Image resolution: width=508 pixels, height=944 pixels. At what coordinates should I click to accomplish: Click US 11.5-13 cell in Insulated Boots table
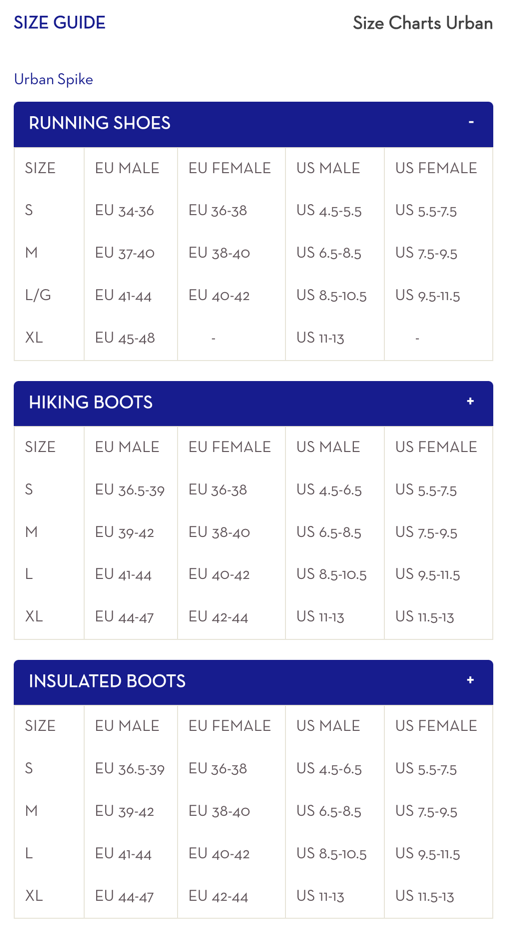click(x=424, y=896)
